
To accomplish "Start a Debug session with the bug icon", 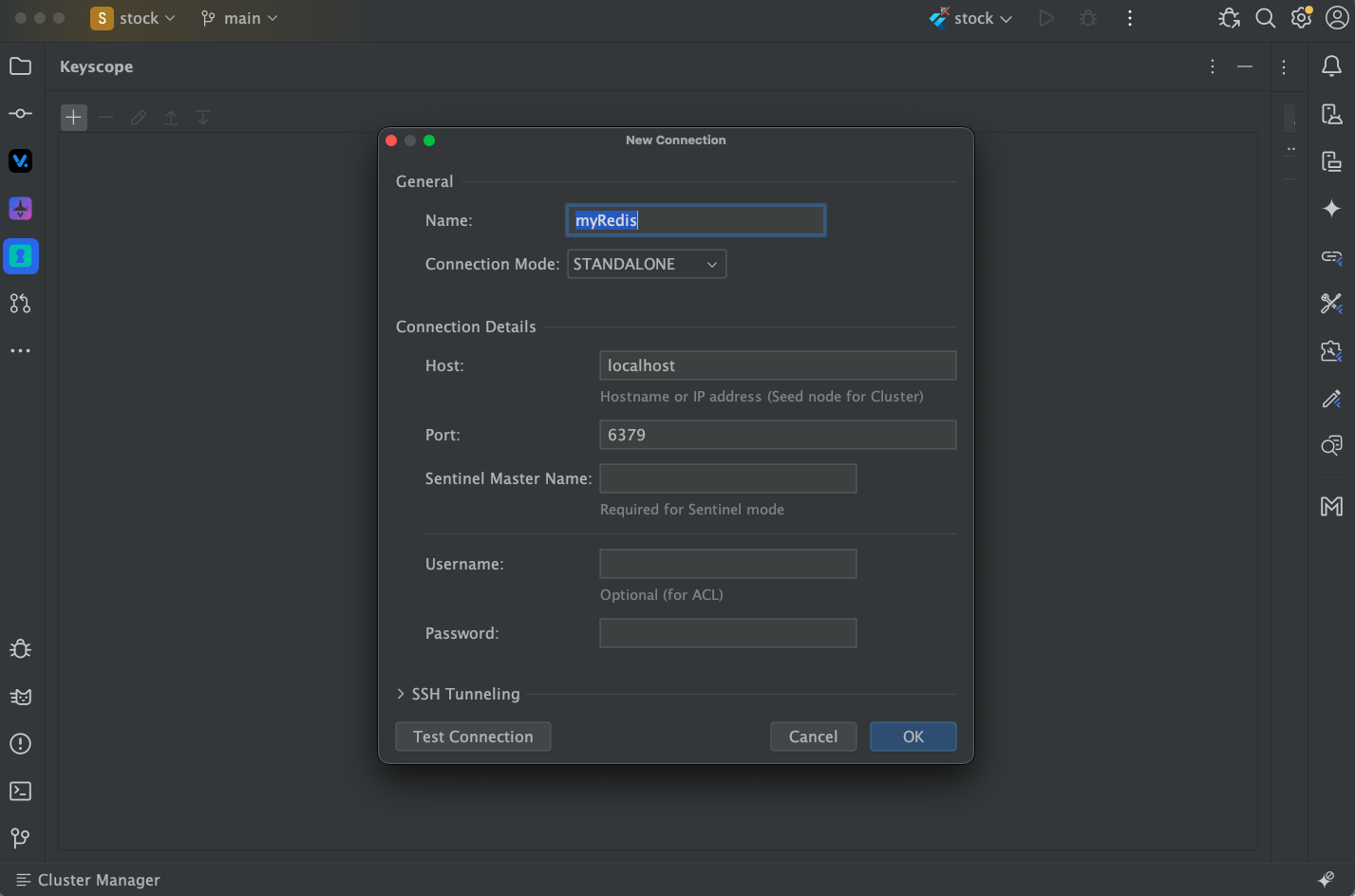I will [x=1087, y=18].
